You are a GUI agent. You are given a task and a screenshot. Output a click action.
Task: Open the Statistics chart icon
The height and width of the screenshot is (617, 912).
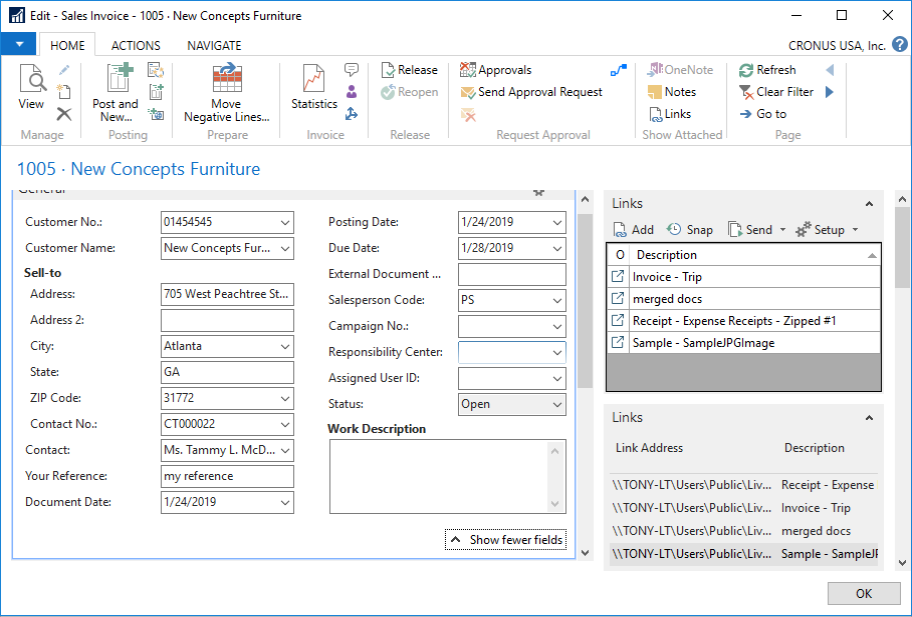(314, 80)
